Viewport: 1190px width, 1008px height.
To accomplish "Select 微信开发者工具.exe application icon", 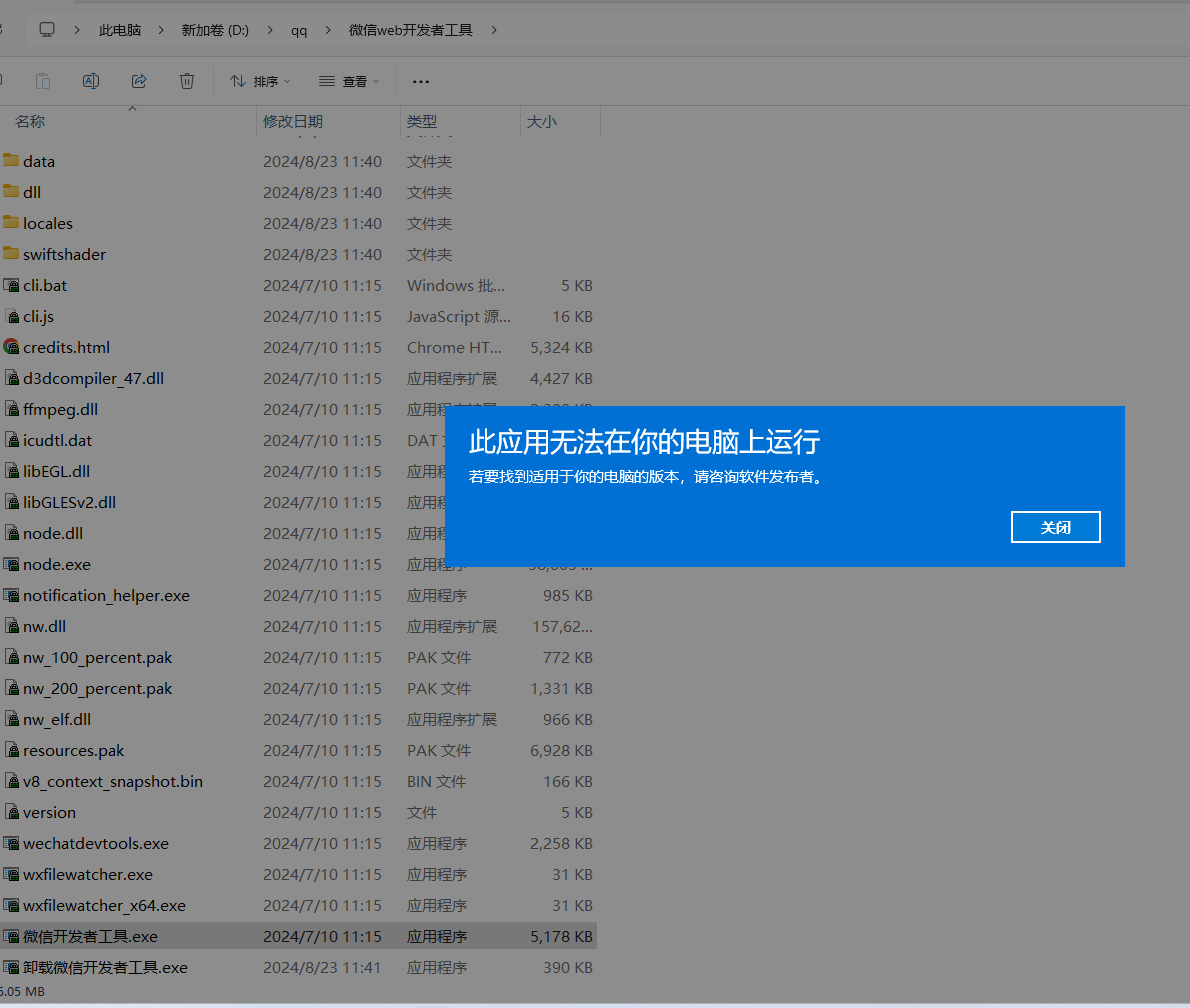I will click(11, 937).
